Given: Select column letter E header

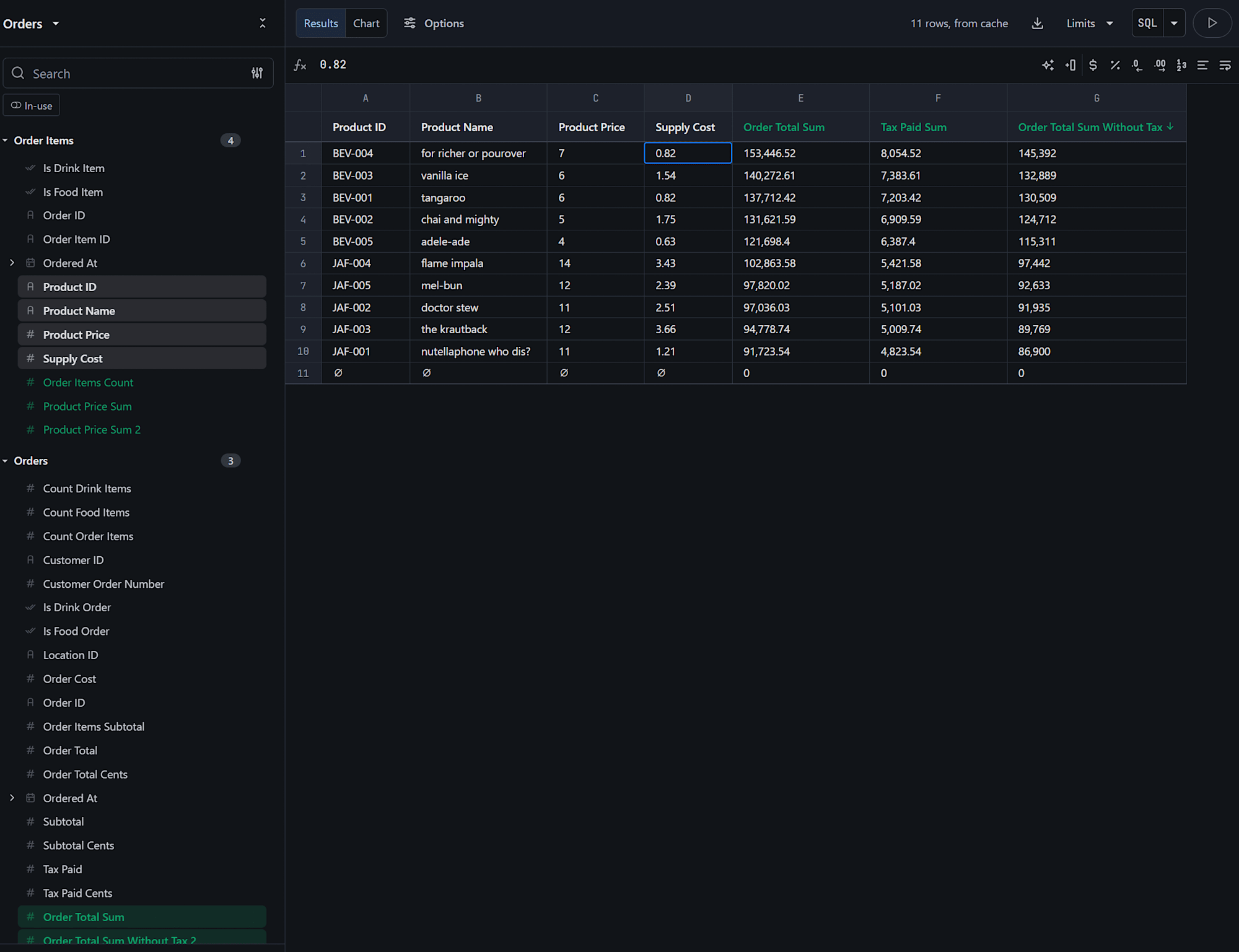Looking at the screenshot, I should (x=800, y=98).
